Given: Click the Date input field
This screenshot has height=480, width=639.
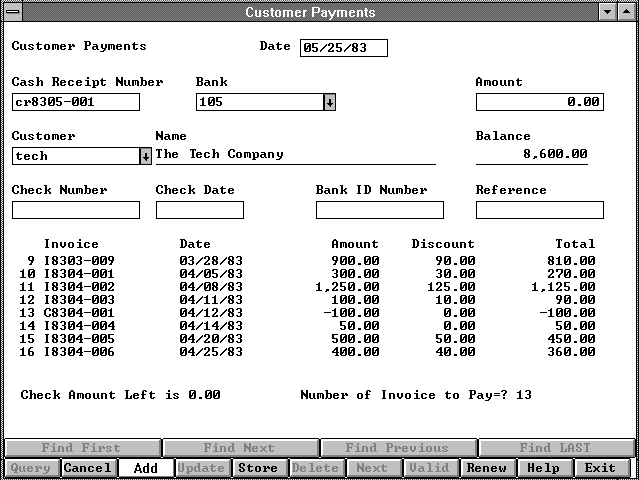Looking at the screenshot, I should coord(343,48).
